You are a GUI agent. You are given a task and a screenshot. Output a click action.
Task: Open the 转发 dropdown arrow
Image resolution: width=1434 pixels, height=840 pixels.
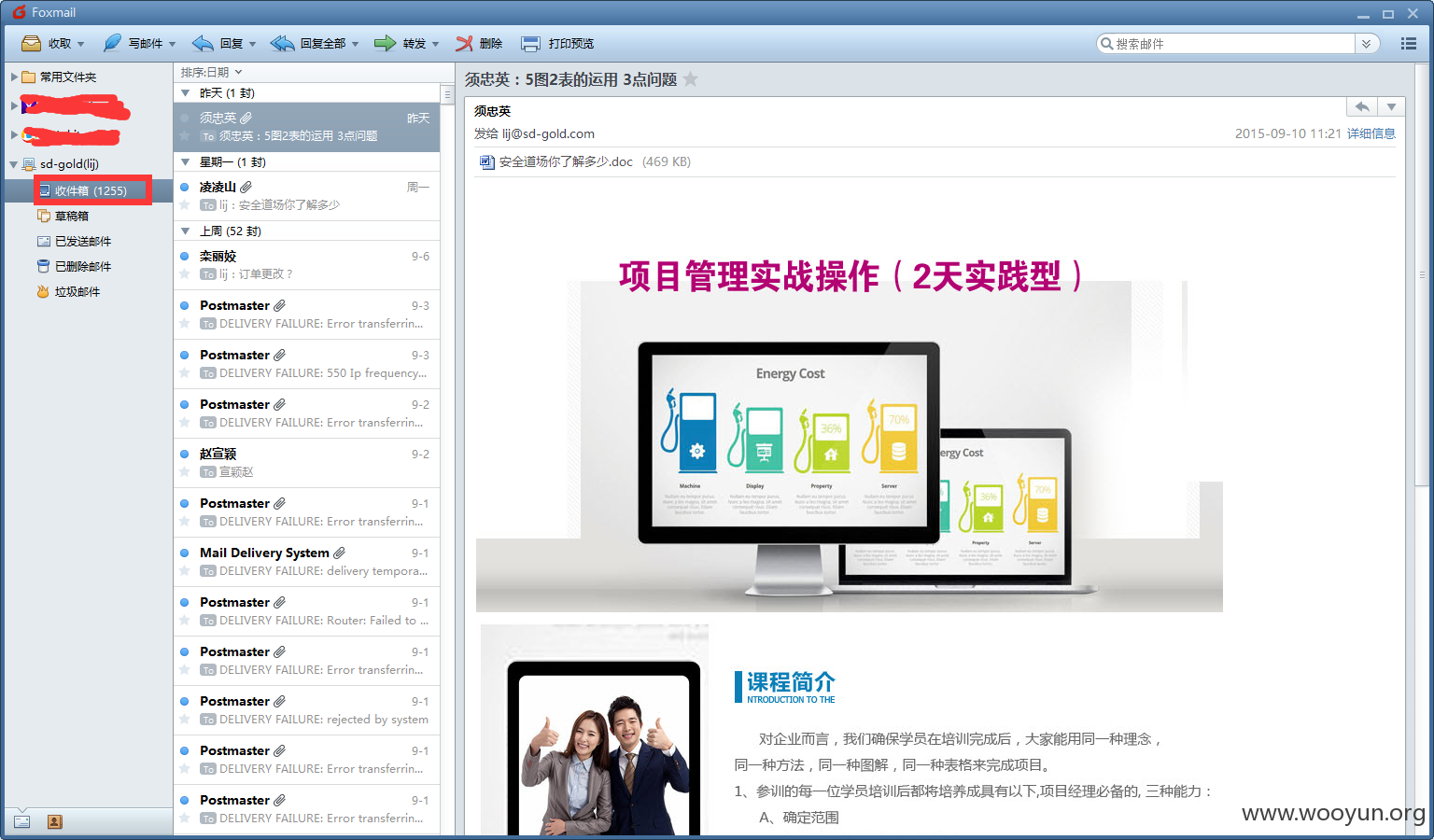click(435, 44)
